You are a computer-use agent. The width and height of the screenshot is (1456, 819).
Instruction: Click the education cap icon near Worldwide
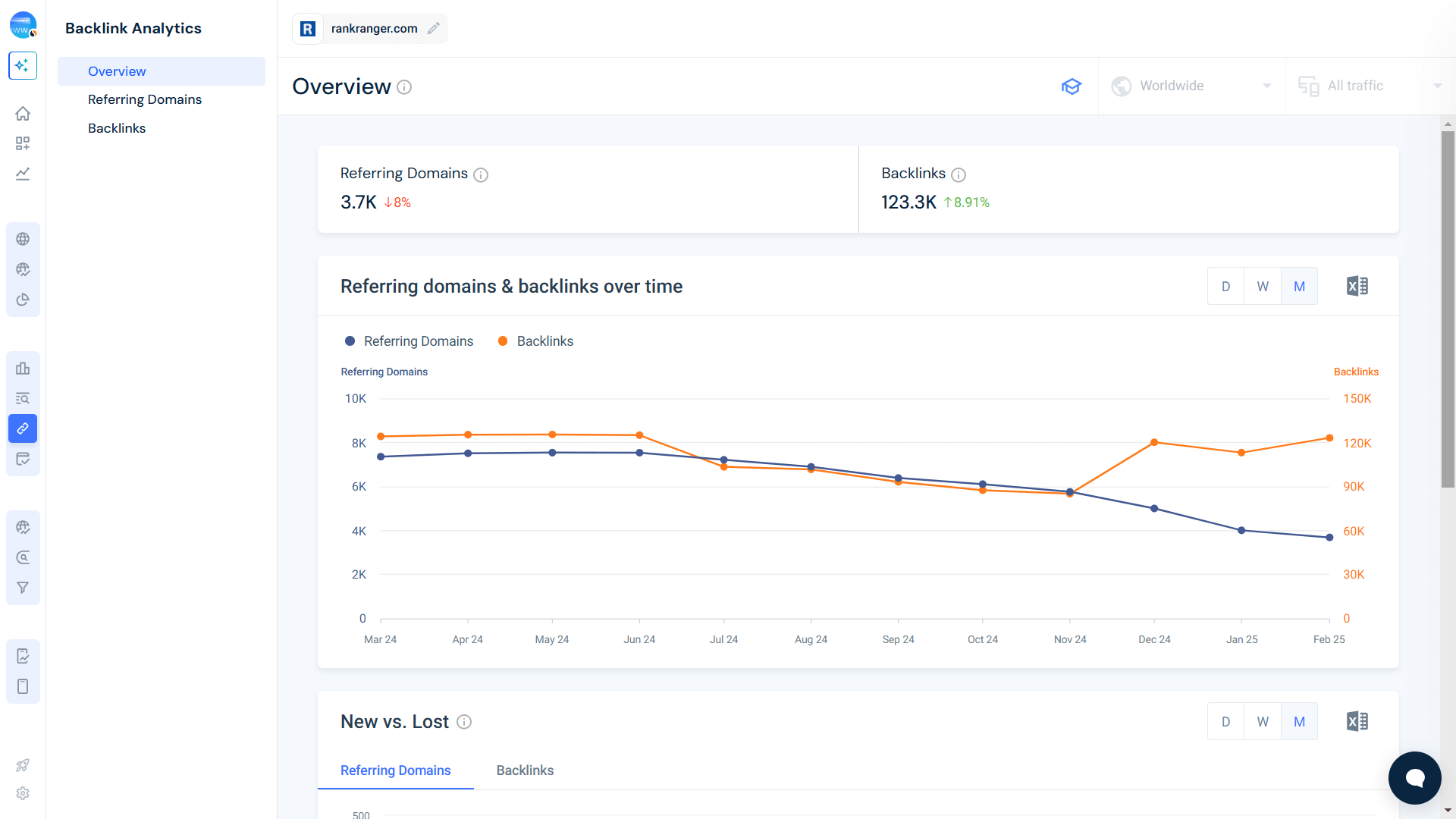[1072, 86]
